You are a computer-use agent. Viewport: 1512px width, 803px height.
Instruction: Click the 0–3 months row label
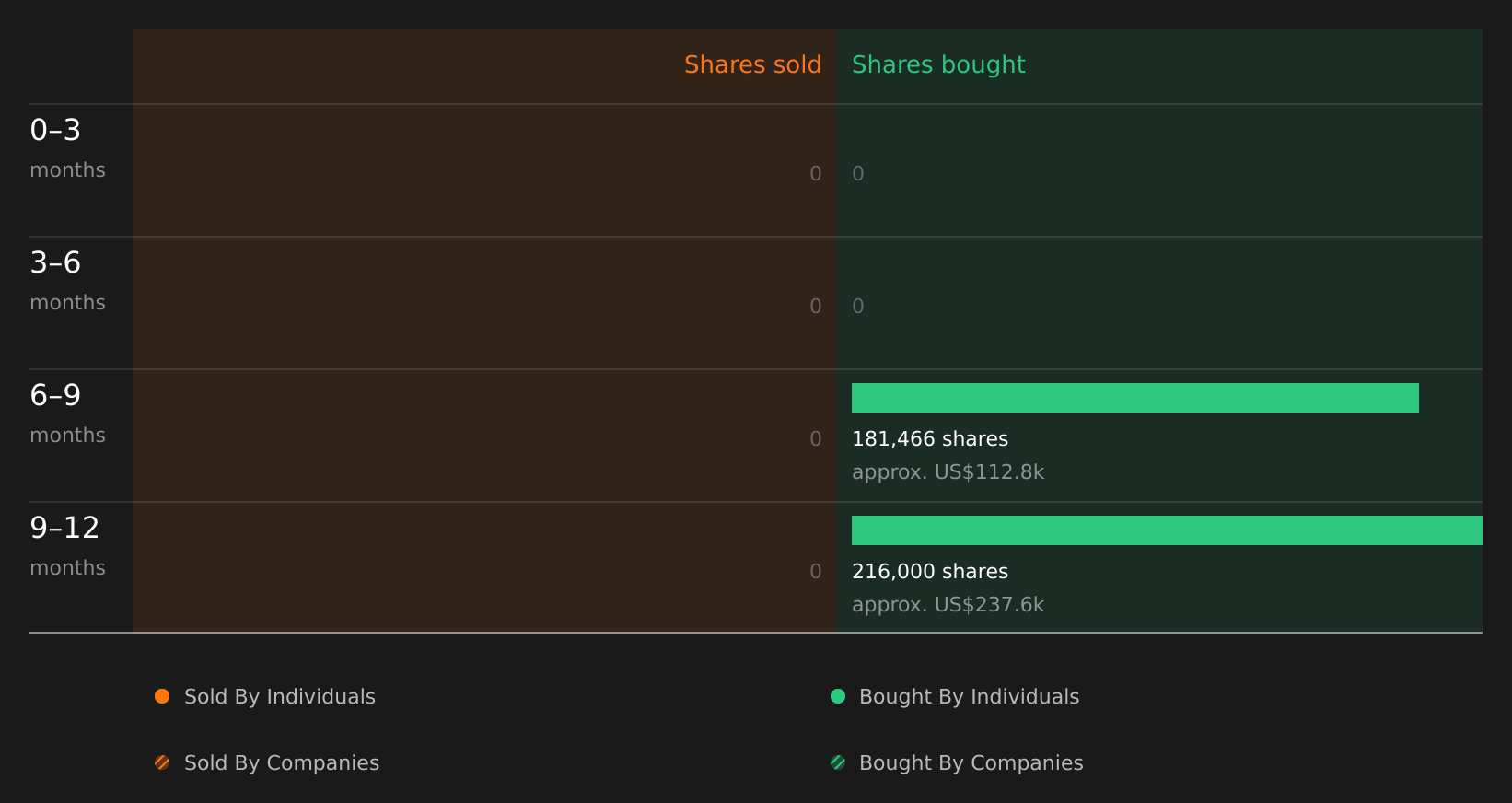[x=67, y=148]
